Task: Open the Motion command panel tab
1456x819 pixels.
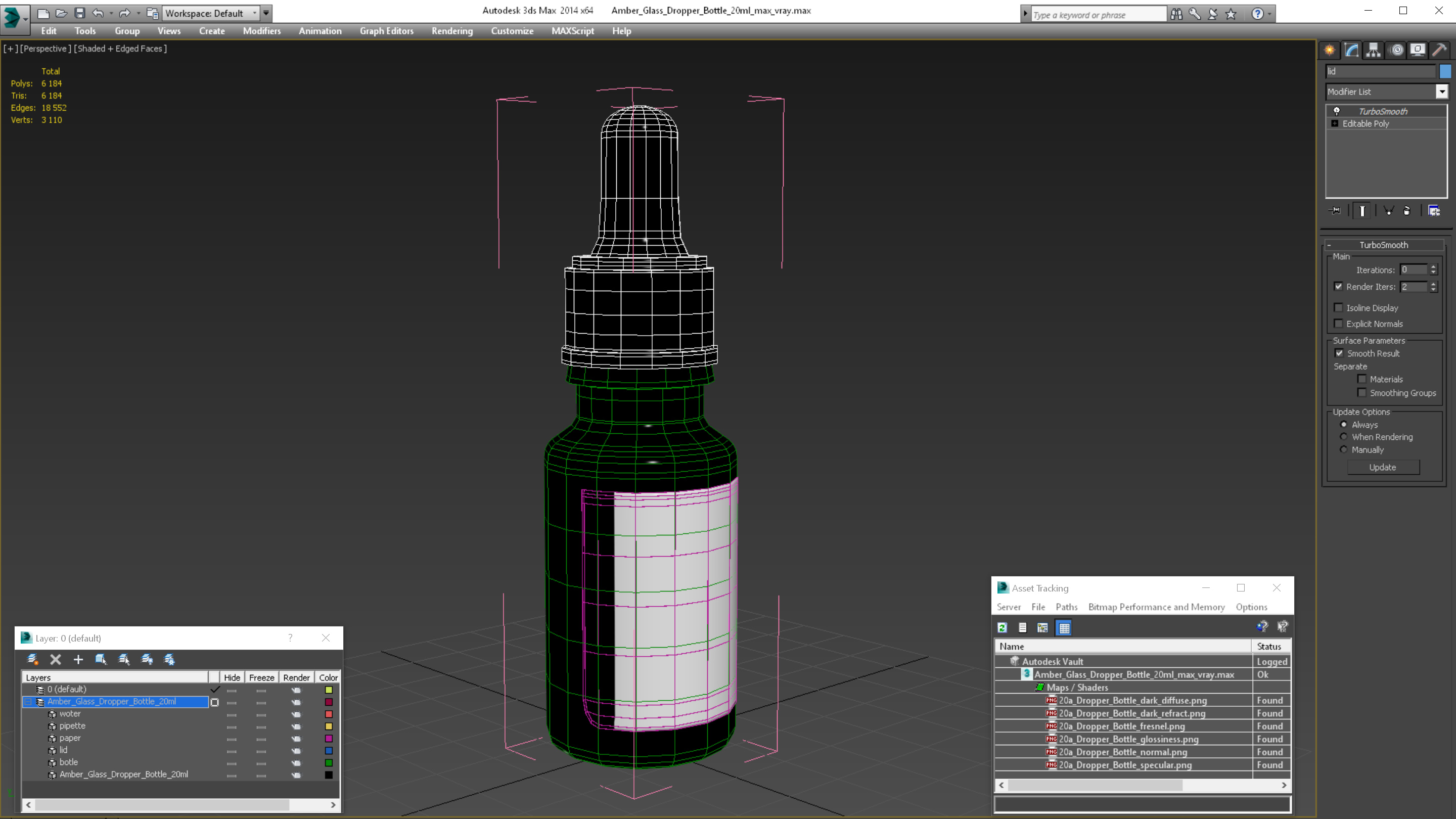Action: (1396, 51)
